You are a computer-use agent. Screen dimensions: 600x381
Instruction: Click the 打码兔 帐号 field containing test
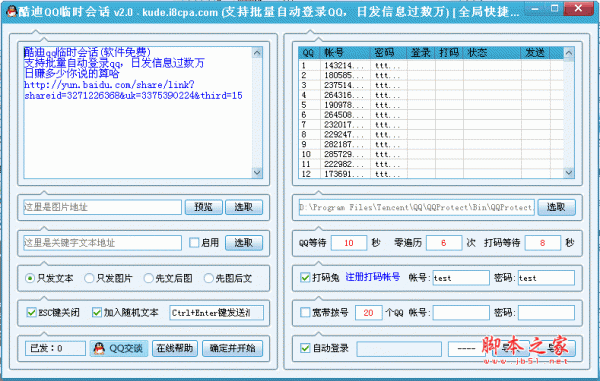461,278
